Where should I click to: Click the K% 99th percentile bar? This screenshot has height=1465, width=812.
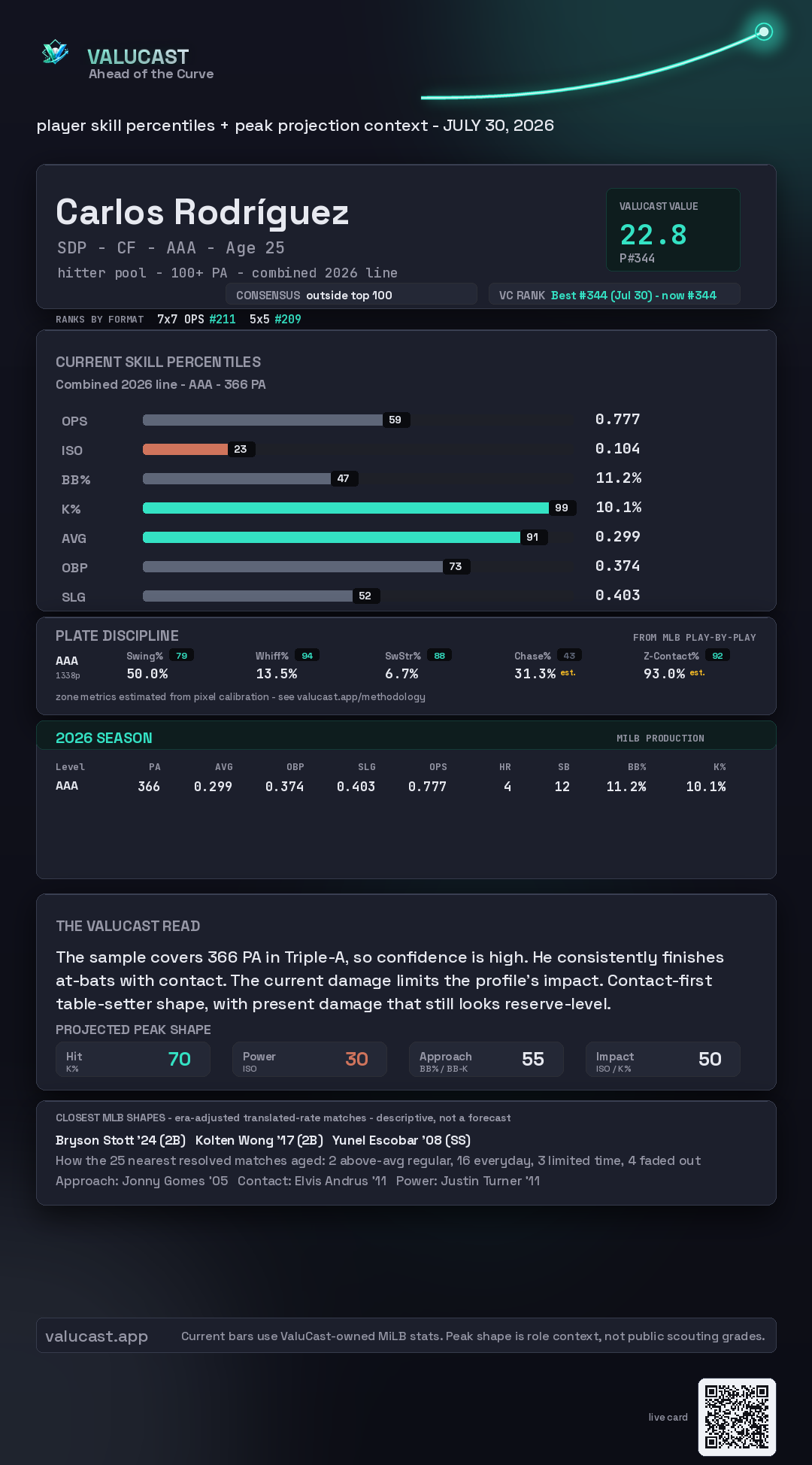tap(346, 508)
